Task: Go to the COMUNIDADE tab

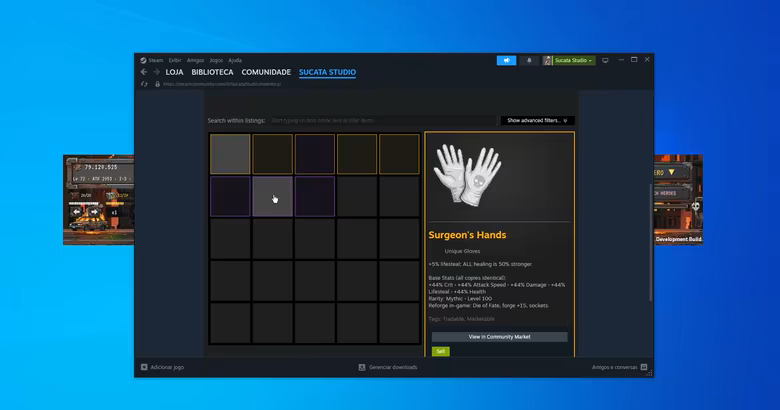Action: click(266, 72)
